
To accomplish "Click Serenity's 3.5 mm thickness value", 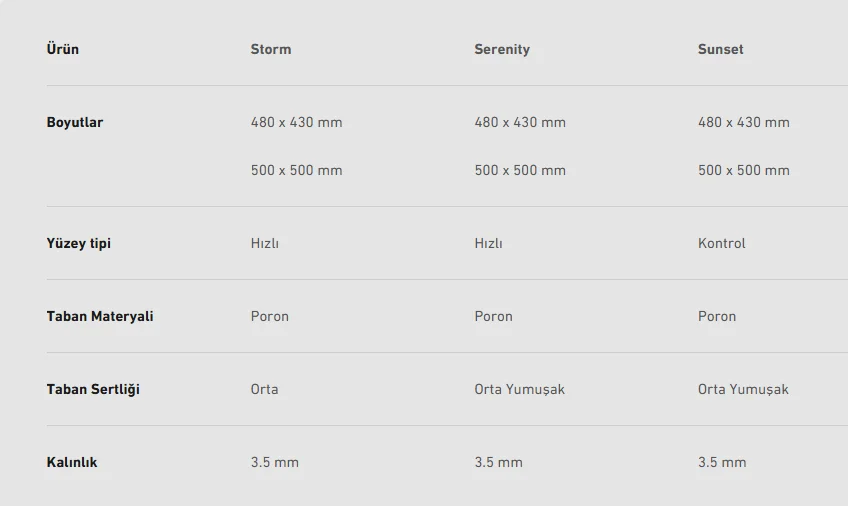I will 499,462.
